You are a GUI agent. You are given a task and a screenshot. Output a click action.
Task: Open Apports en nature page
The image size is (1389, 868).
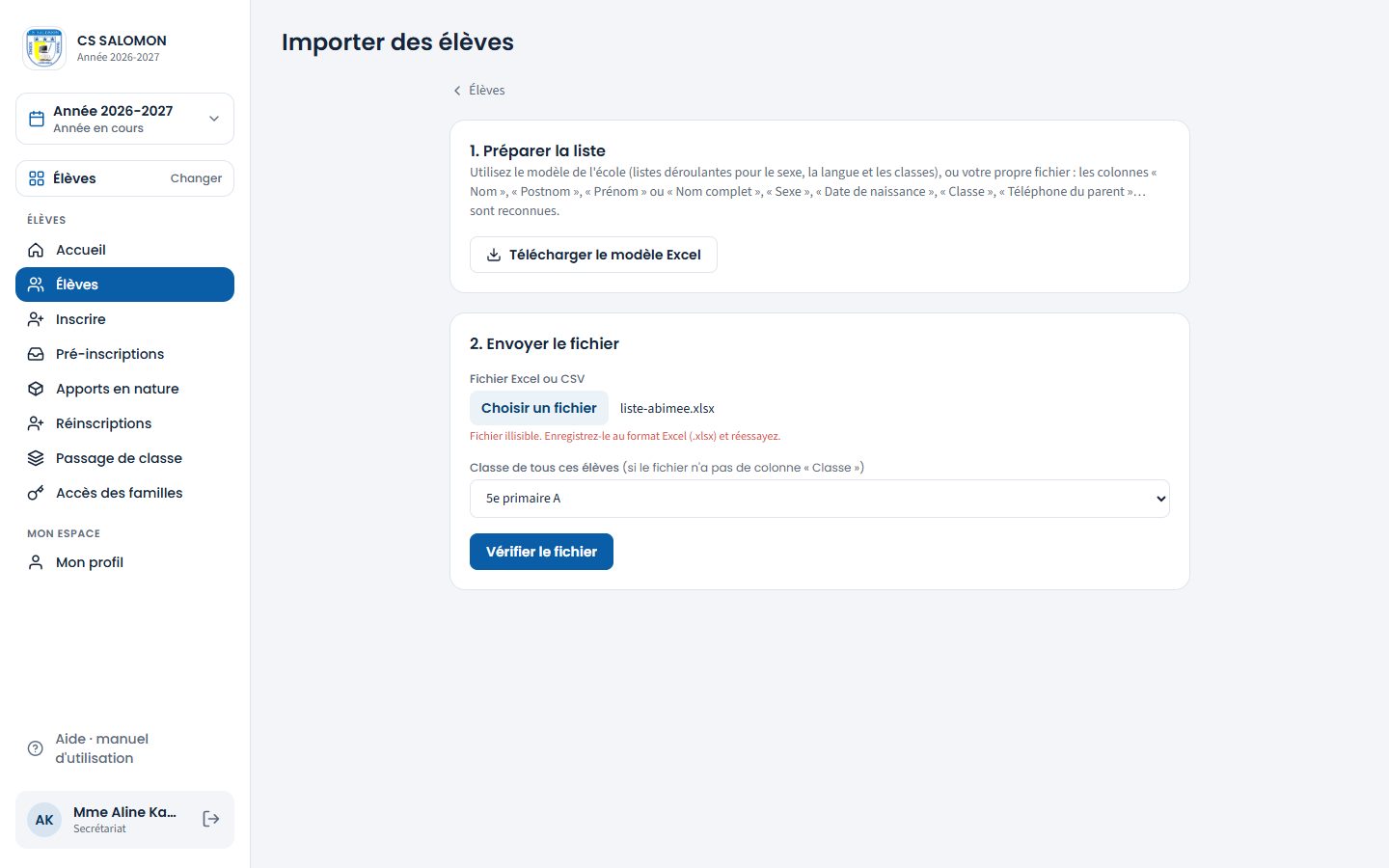[124, 389]
